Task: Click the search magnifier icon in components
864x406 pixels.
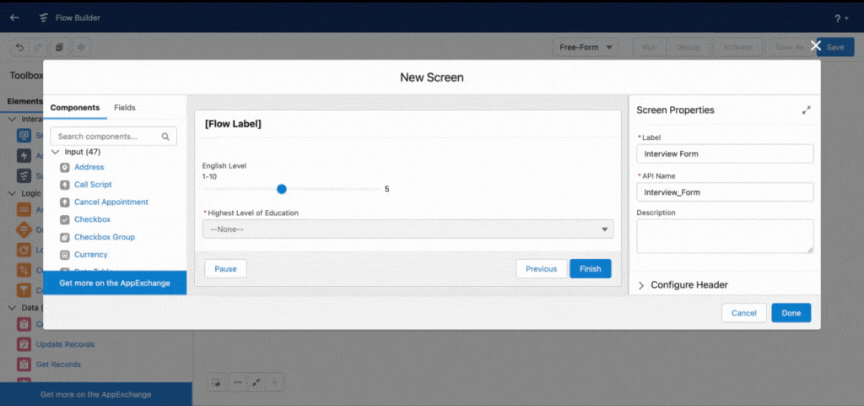Action: pos(165,137)
